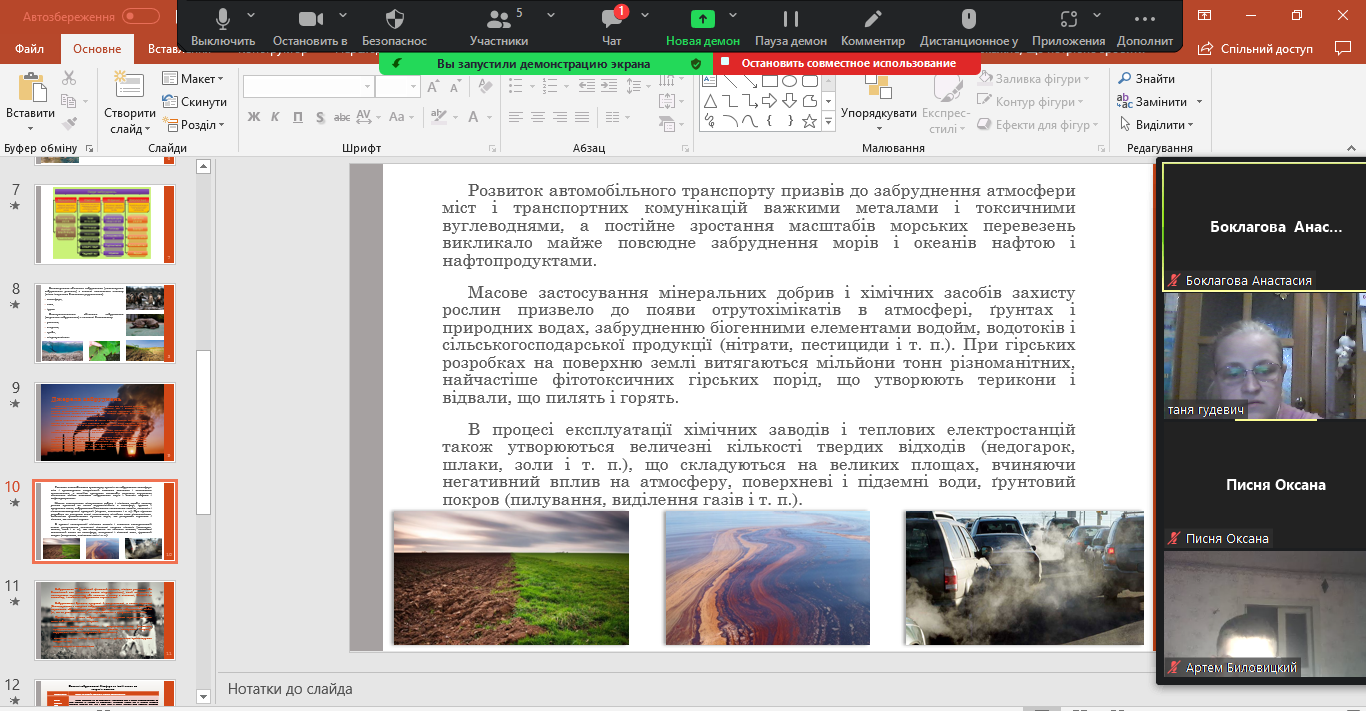
Task: Open Zoom video options chevron
Action: (x=342, y=15)
